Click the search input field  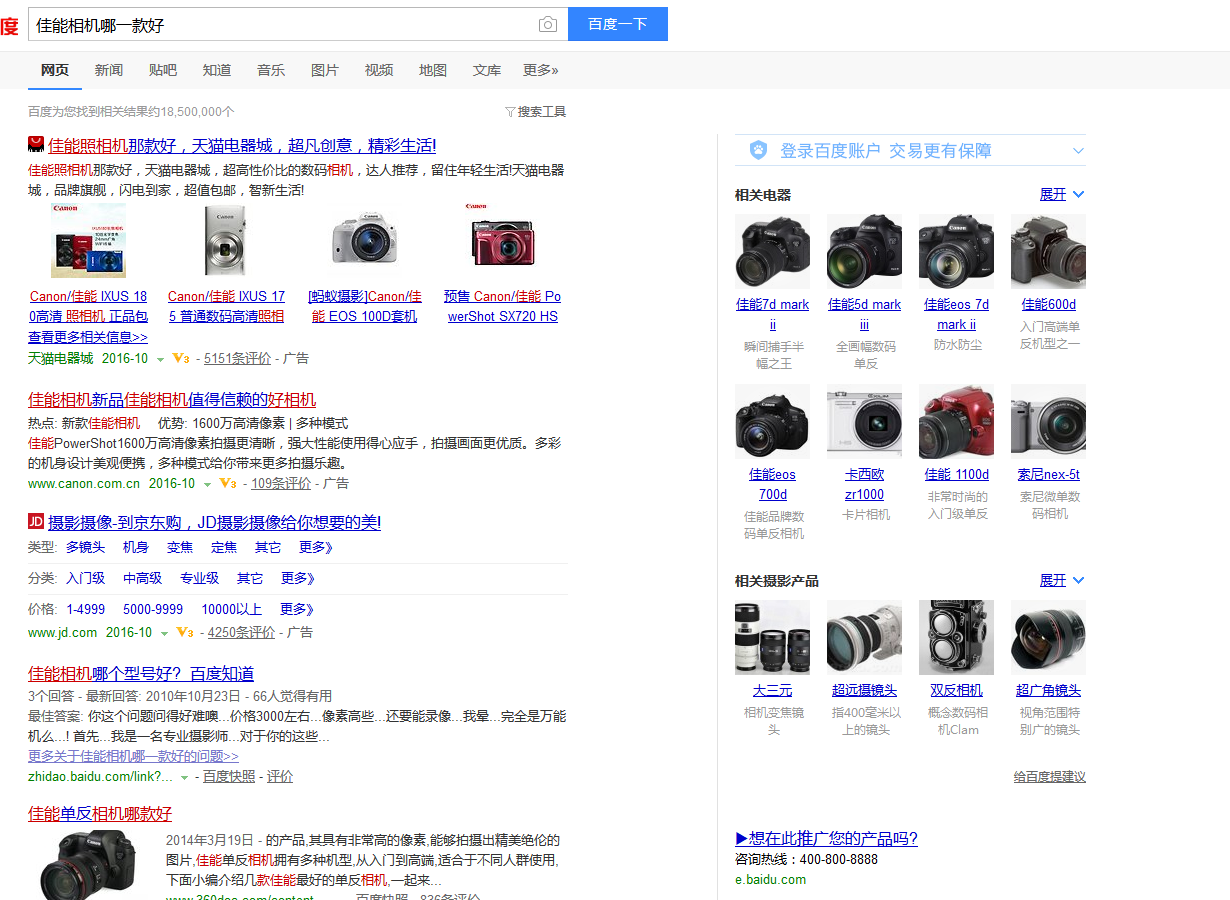pyautogui.click(x=280, y=25)
